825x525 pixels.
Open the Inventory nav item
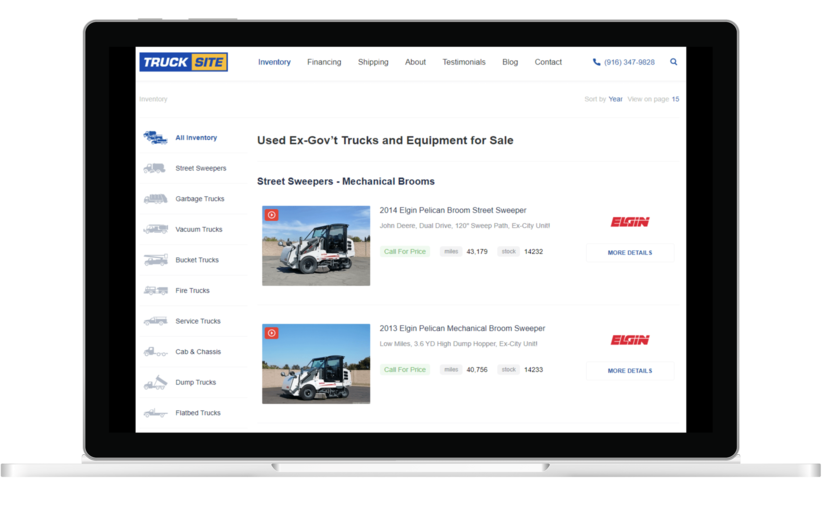coord(274,62)
